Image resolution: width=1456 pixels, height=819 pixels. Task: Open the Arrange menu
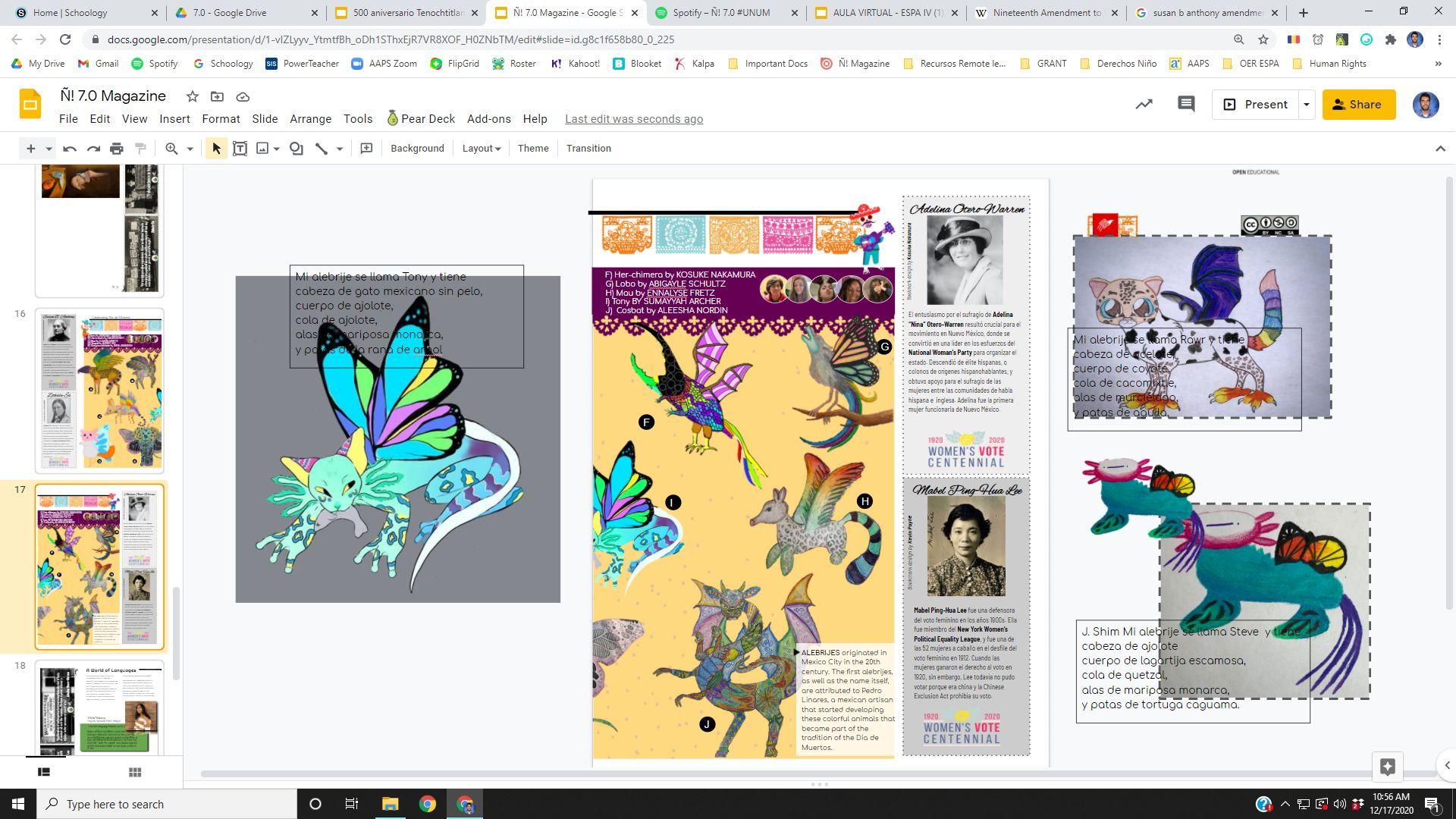point(310,119)
